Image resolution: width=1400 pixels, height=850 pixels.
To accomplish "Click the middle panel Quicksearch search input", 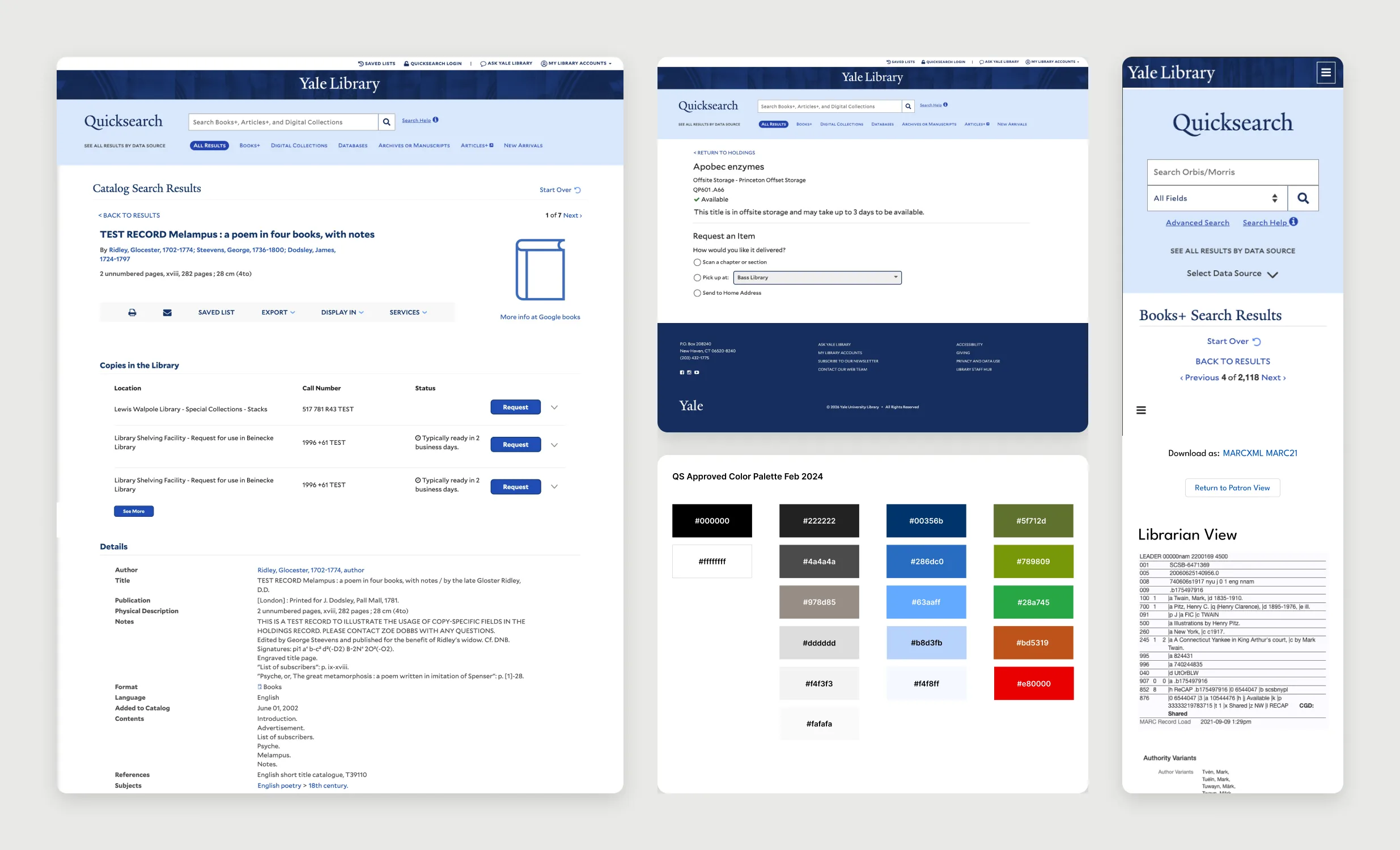I will click(x=830, y=107).
